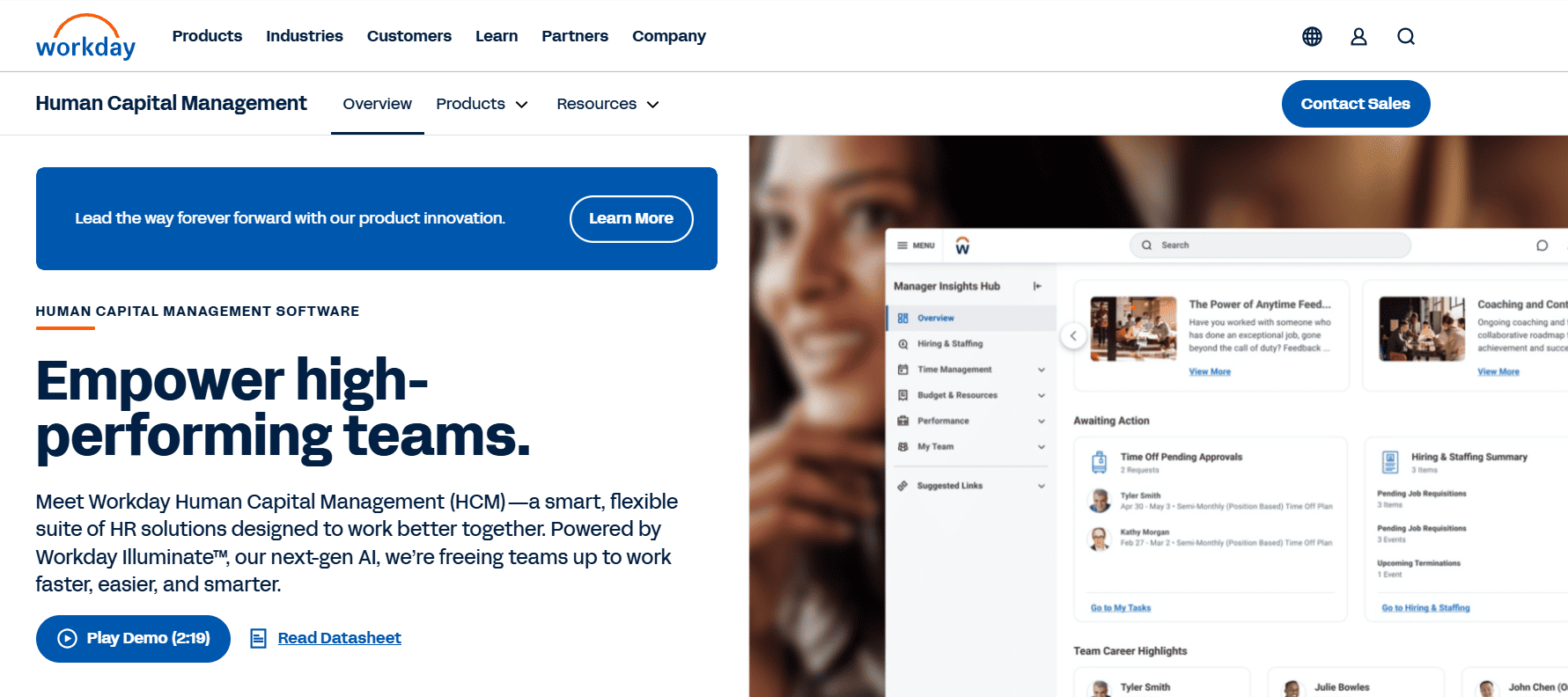
Task: Open the Industries menu
Action: pos(305,36)
